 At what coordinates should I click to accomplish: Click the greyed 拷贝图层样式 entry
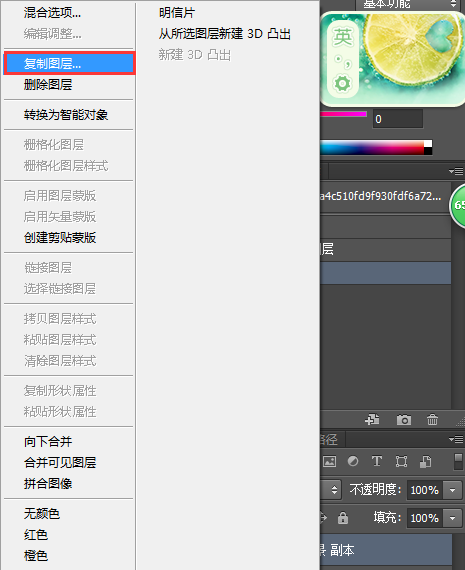60,319
